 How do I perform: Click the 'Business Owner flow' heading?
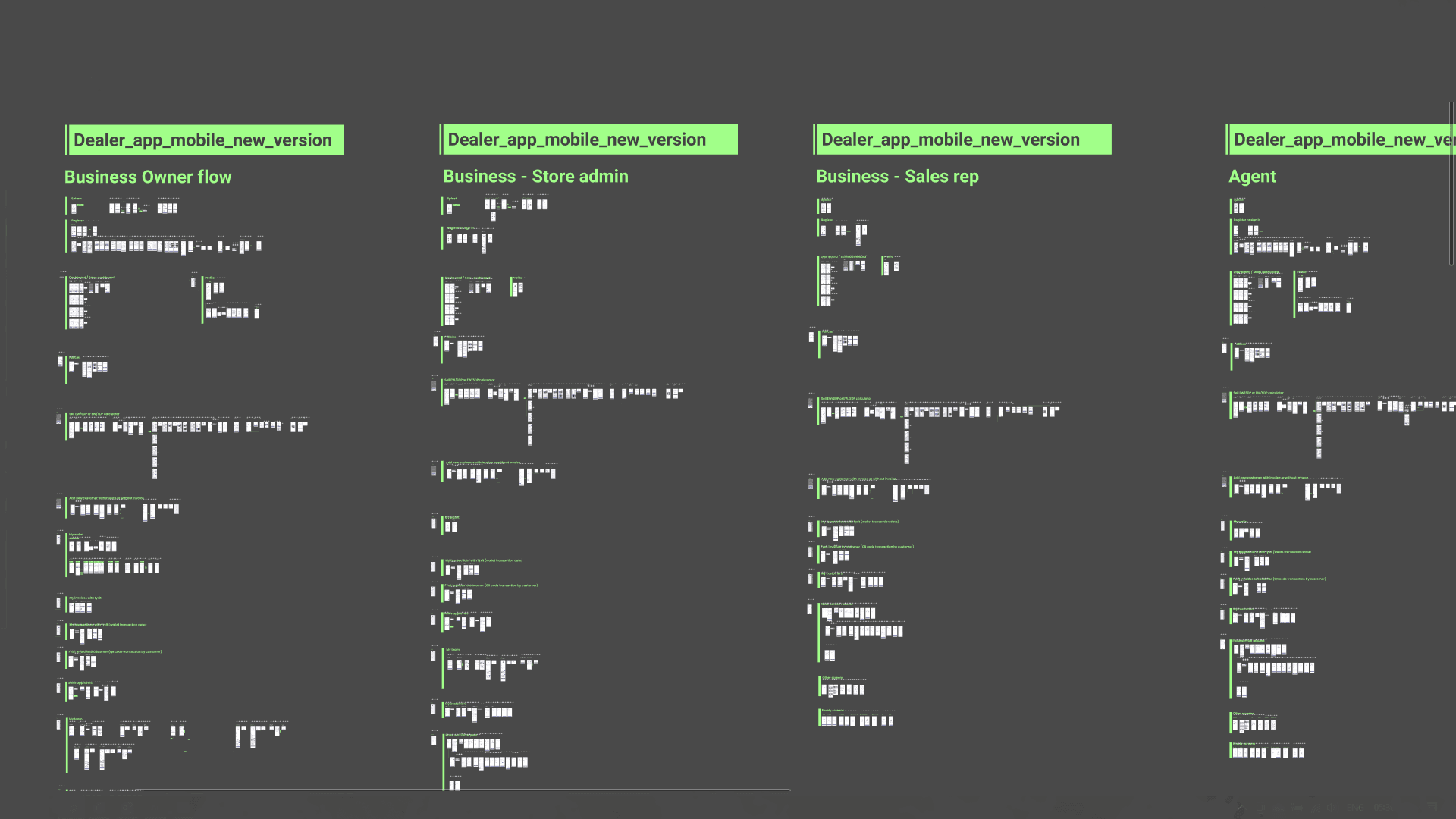(x=148, y=177)
